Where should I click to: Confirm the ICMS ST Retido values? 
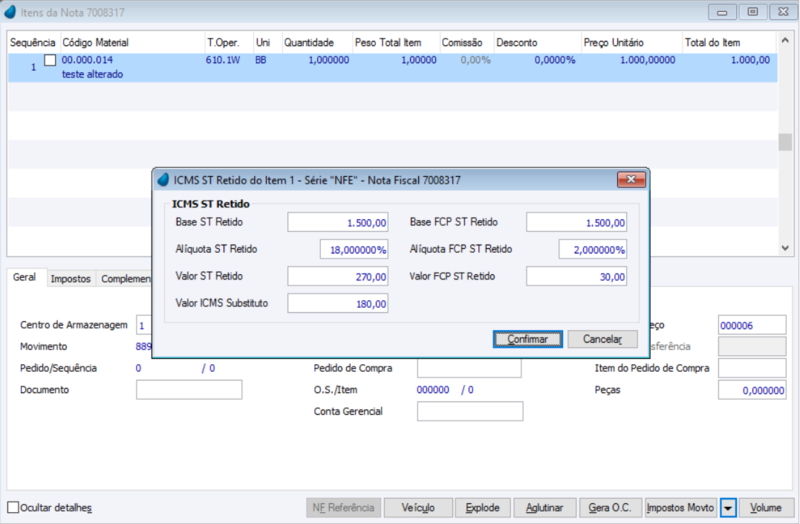pyautogui.click(x=528, y=339)
